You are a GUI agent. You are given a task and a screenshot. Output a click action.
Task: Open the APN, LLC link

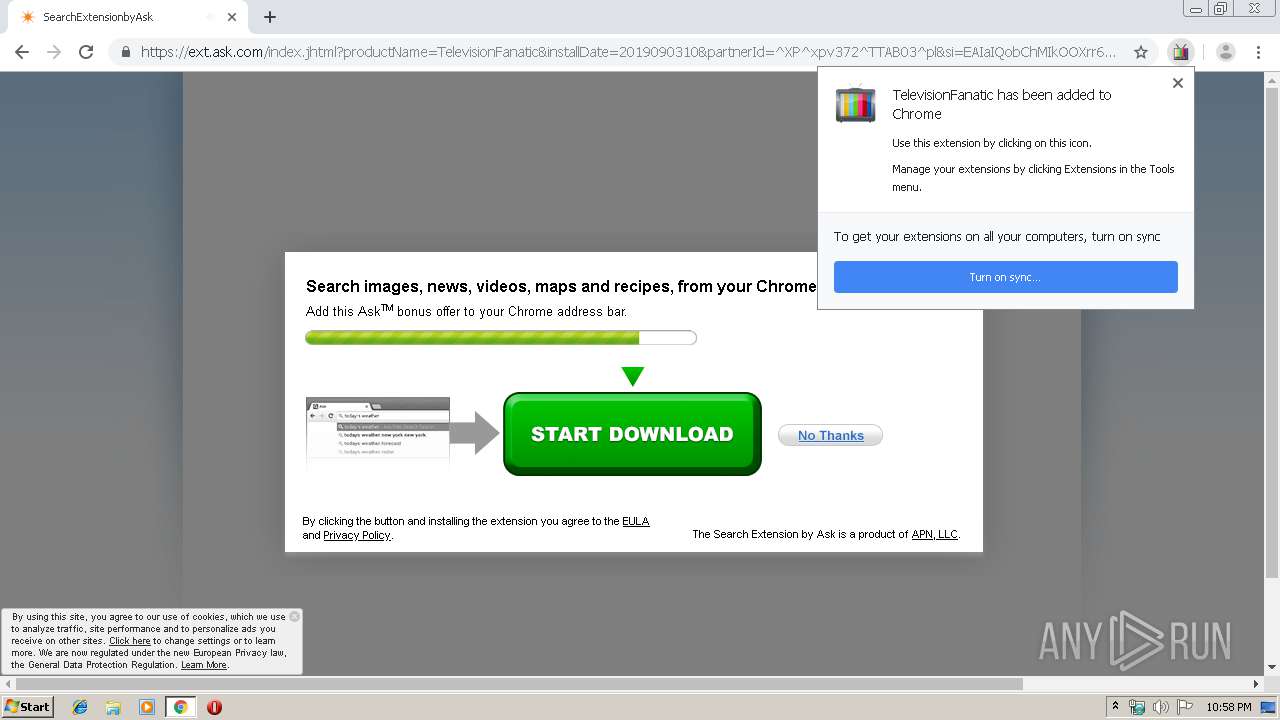pyautogui.click(x=935, y=534)
